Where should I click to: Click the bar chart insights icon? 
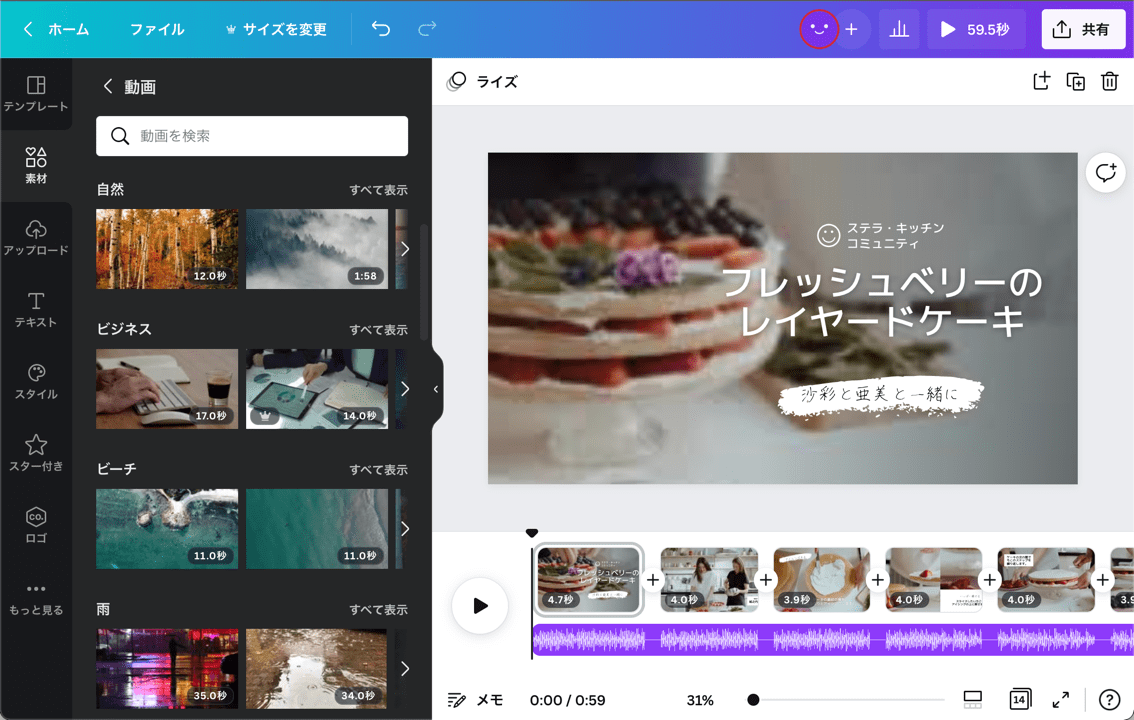898,29
